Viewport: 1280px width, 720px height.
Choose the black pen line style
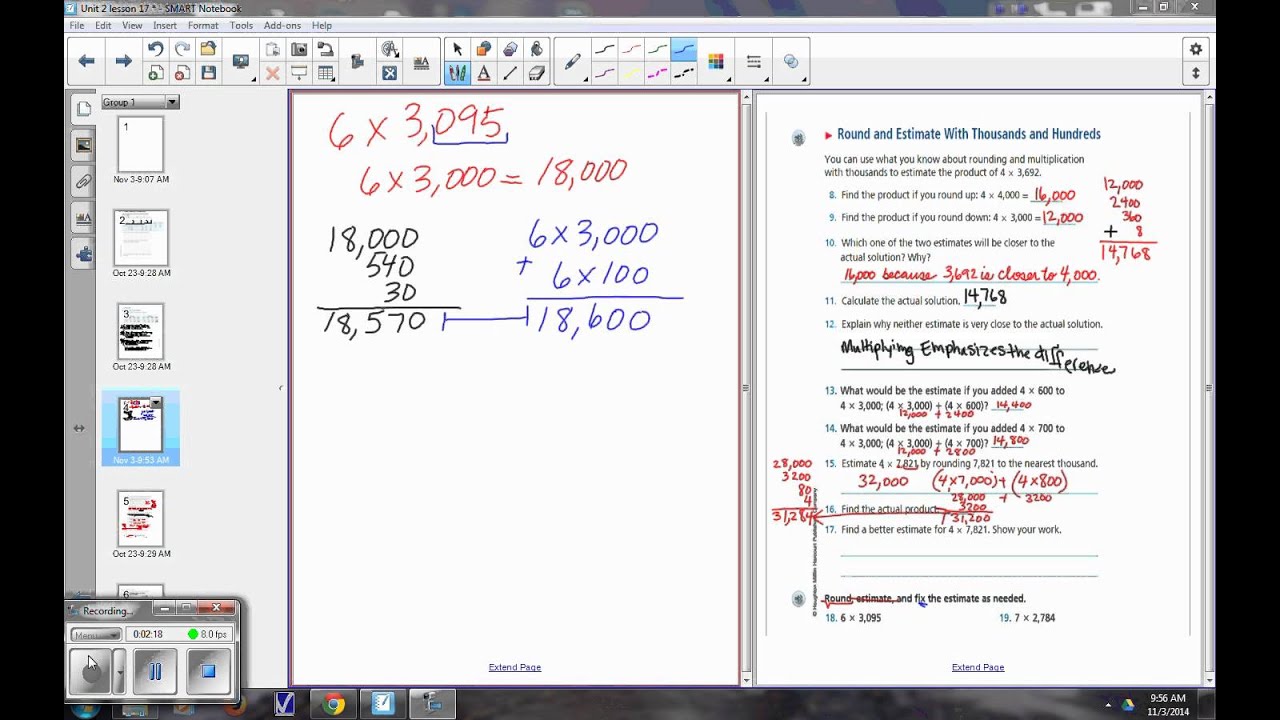coord(605,48)
